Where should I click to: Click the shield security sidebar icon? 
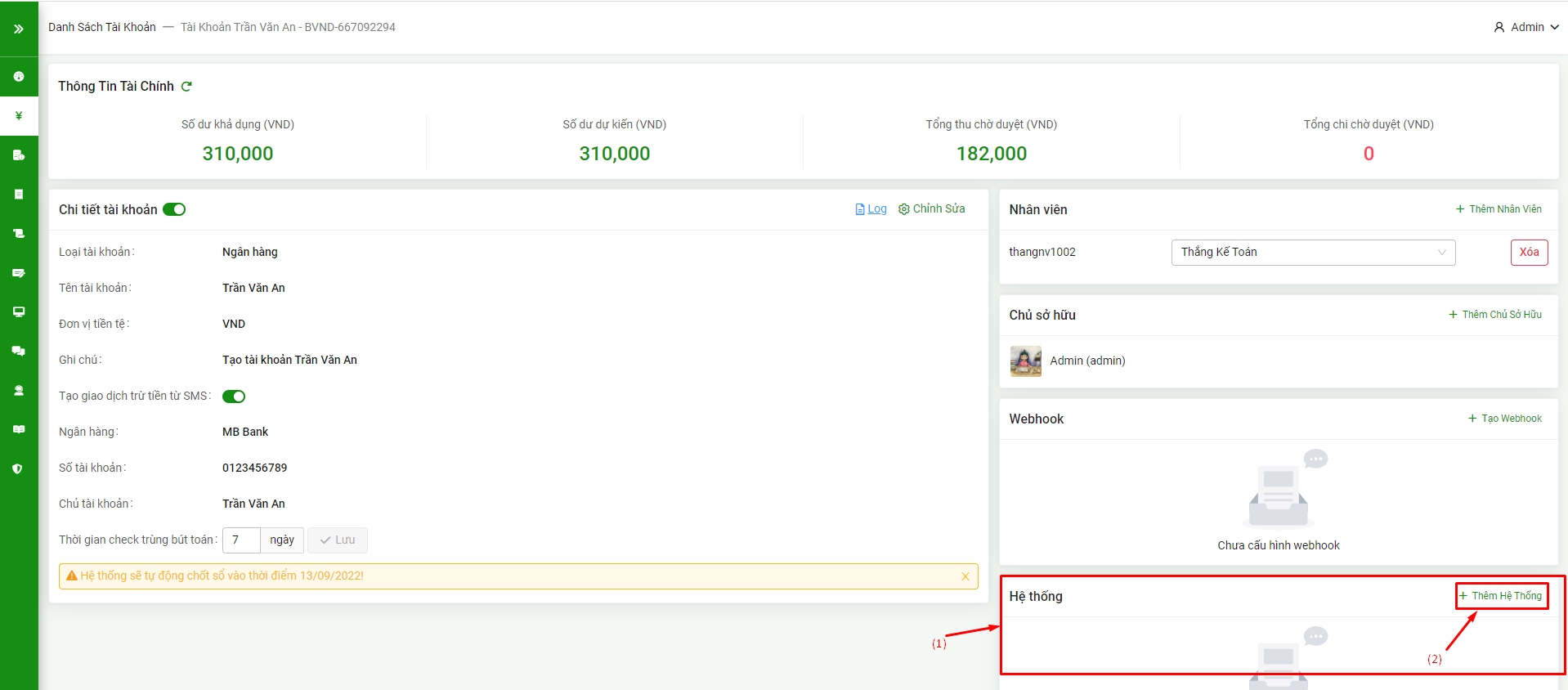tap(19, 468)
